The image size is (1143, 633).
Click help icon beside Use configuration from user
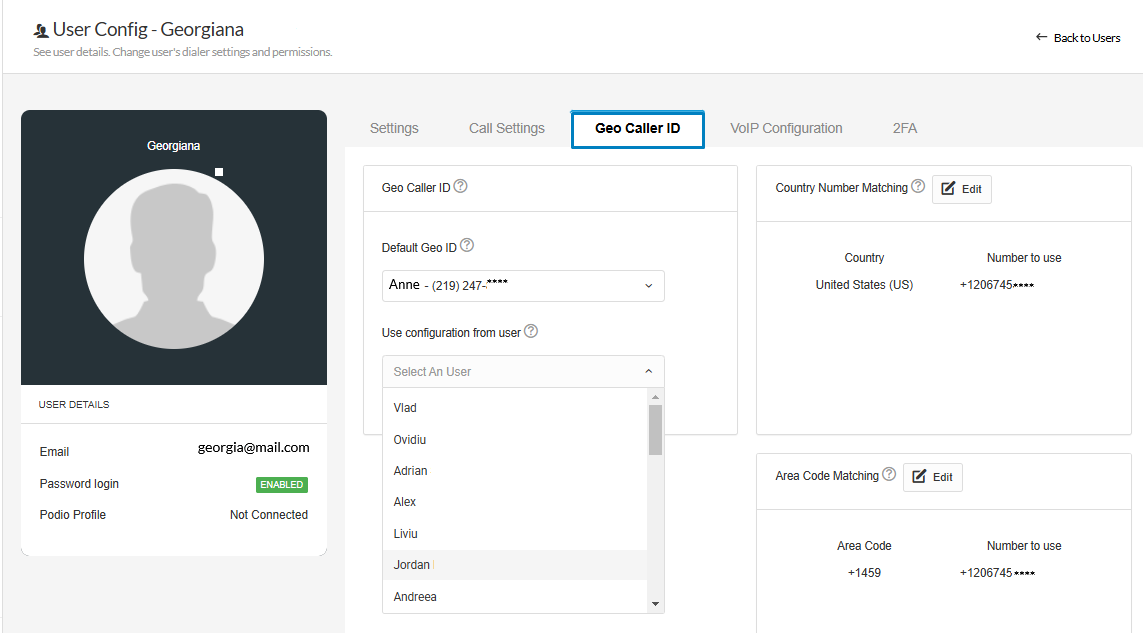(x=531, y=331)
